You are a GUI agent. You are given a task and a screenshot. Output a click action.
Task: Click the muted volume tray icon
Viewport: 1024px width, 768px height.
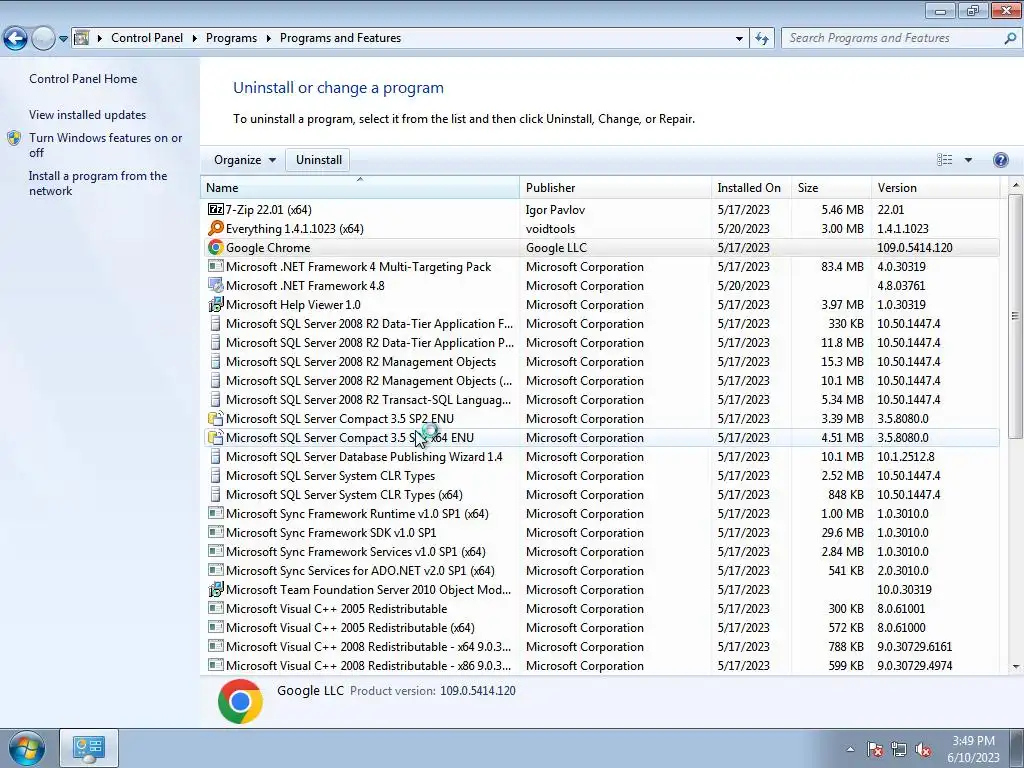tap(923, 749)
